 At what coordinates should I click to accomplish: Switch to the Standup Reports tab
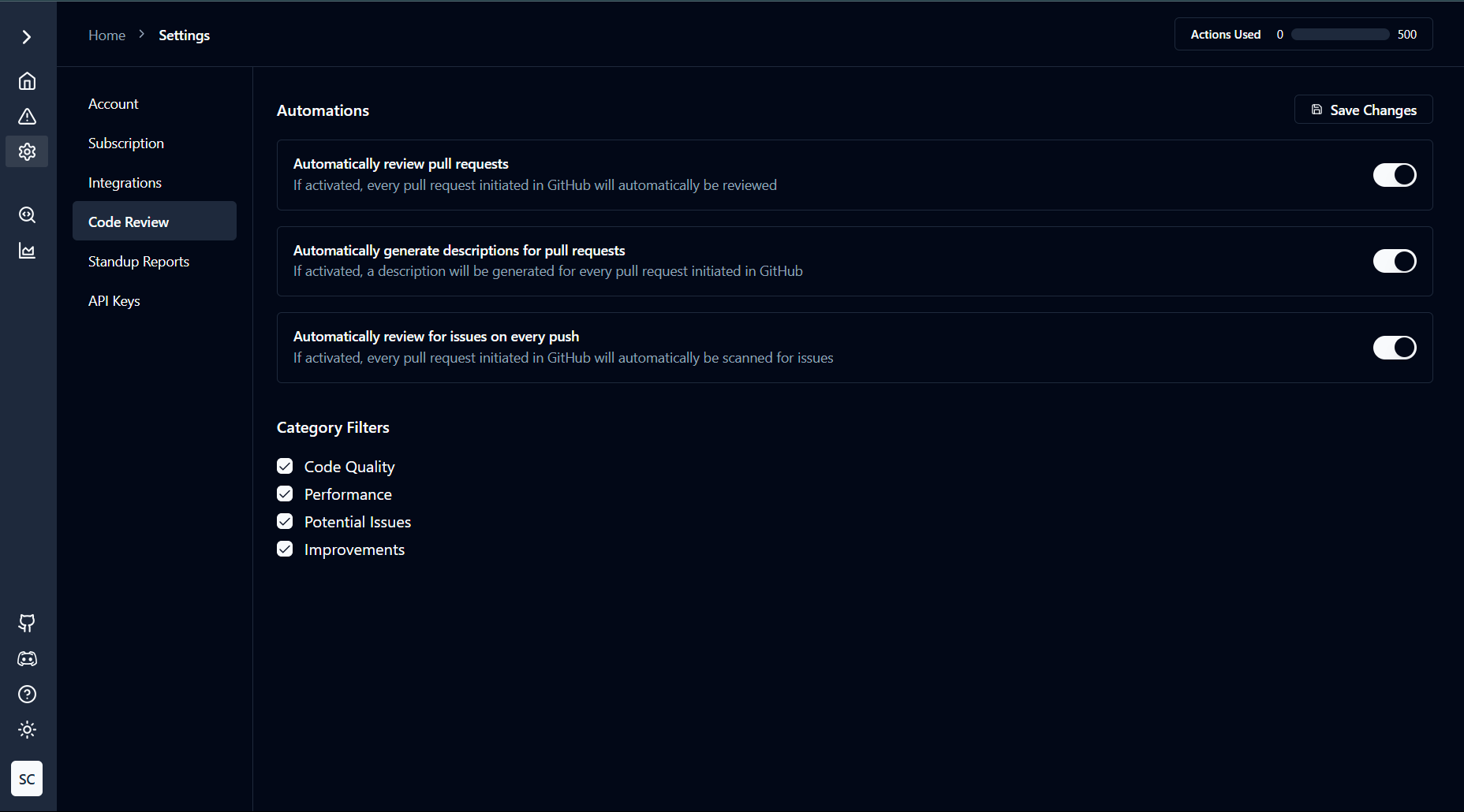point(139,261)
